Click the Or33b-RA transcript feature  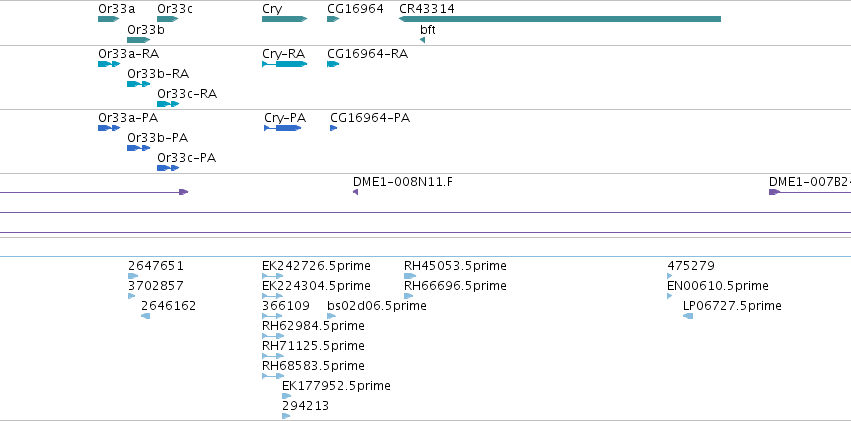138,84
